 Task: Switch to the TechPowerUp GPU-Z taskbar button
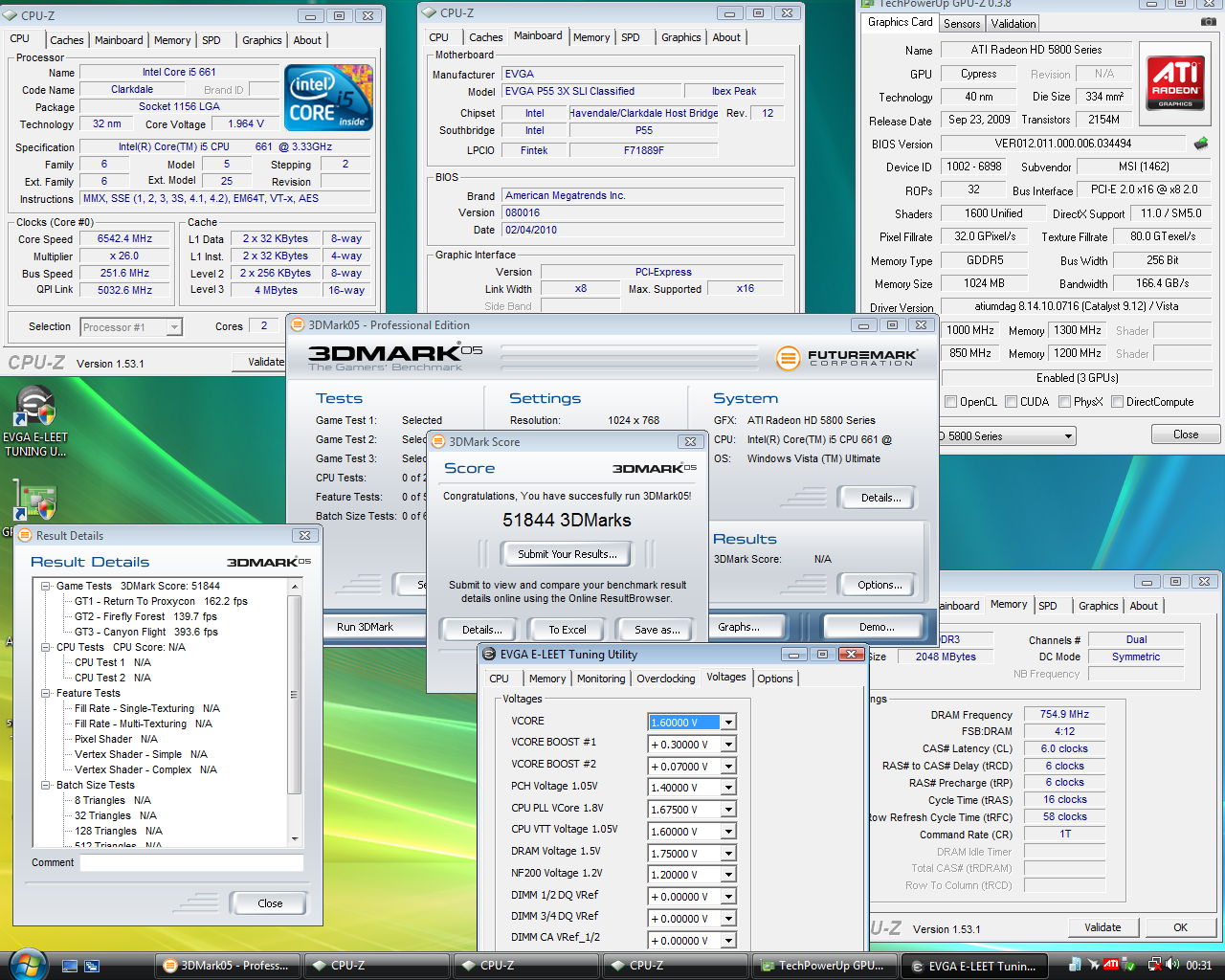(827, 966)
